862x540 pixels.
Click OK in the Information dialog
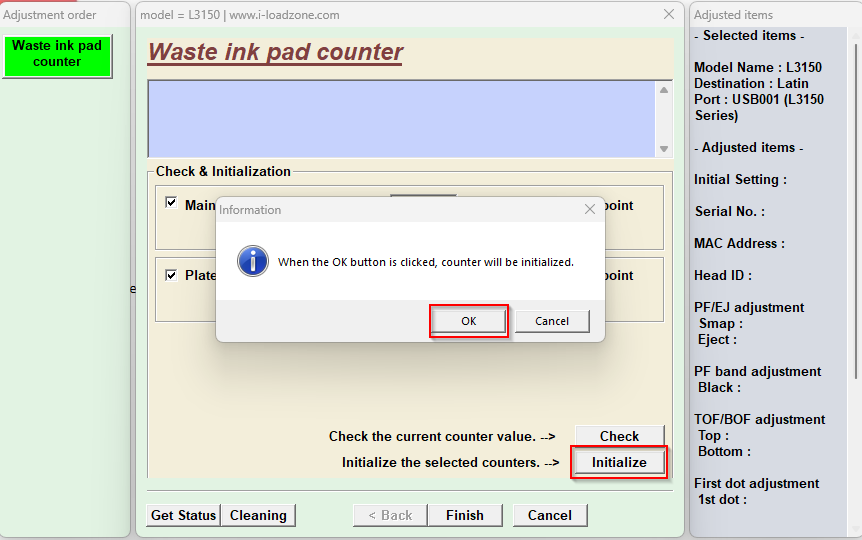468,321
